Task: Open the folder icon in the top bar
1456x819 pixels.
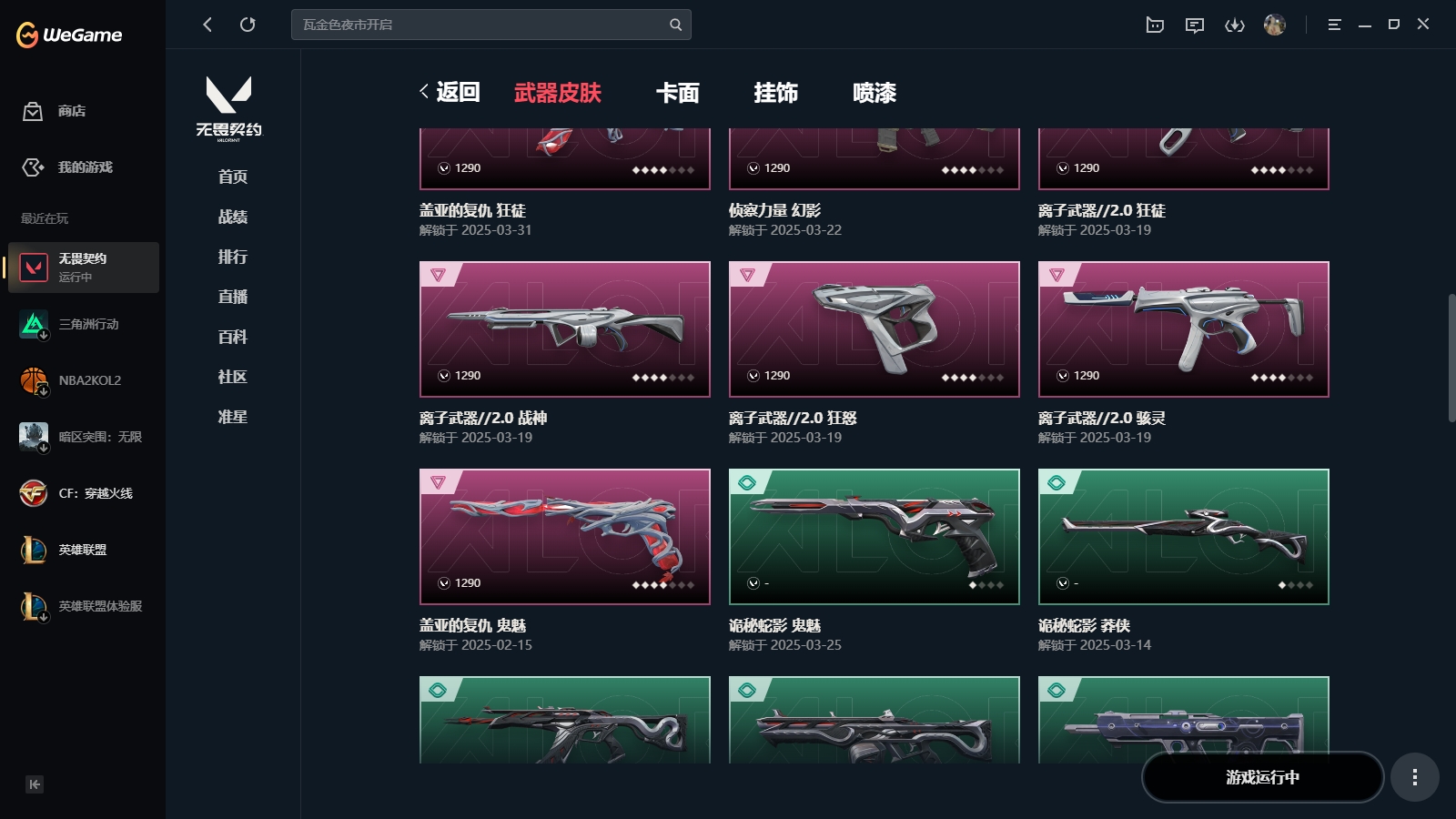Action: [1155, 25]
